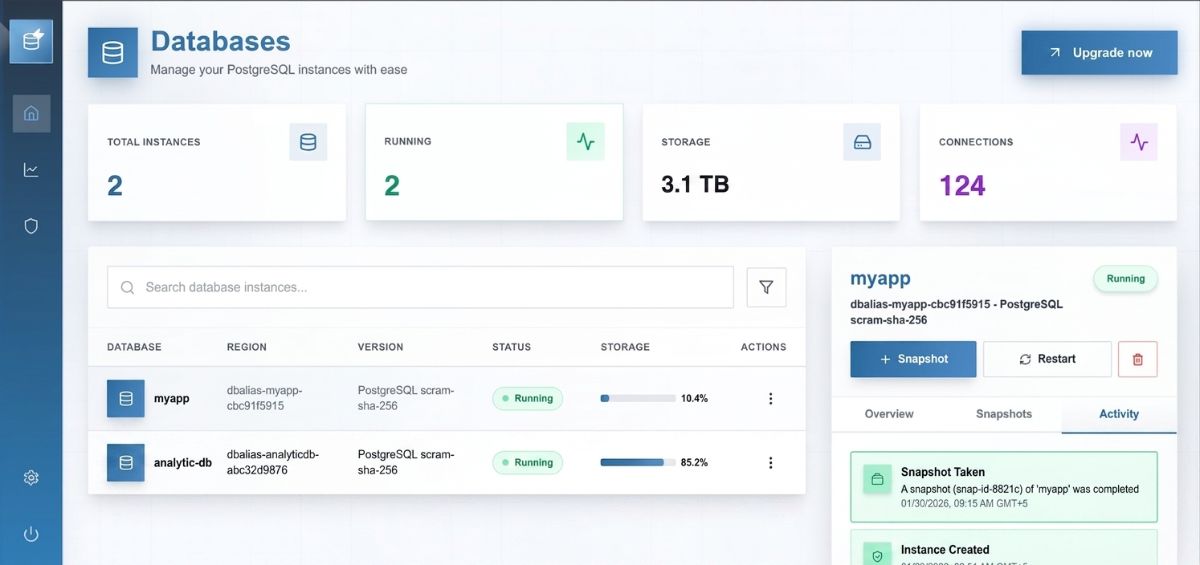Image resolution: width=1200 pixels, height=565 pixels.
Task: Open the analytics chart sidebar icon
Action: coord(31,170)
